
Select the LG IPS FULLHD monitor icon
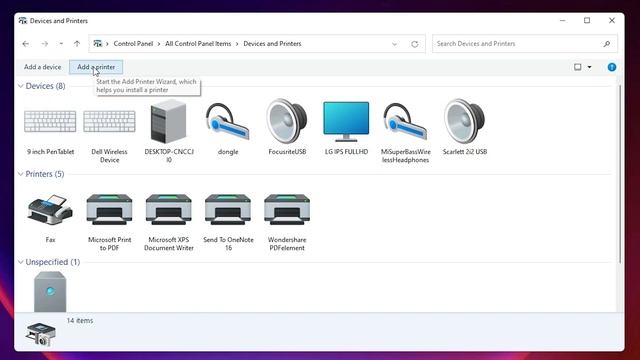[346, 121]
